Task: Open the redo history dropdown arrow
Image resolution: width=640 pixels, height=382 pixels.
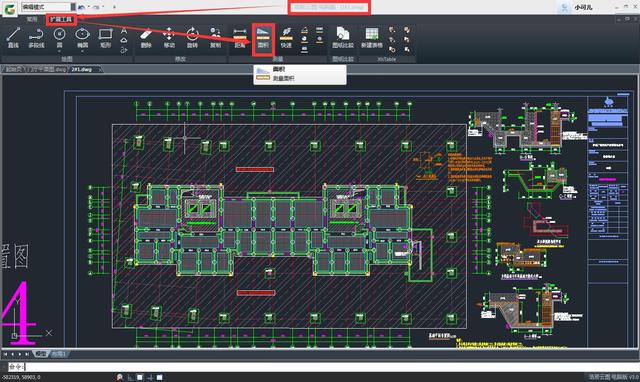Action: (x=102, y=7)
